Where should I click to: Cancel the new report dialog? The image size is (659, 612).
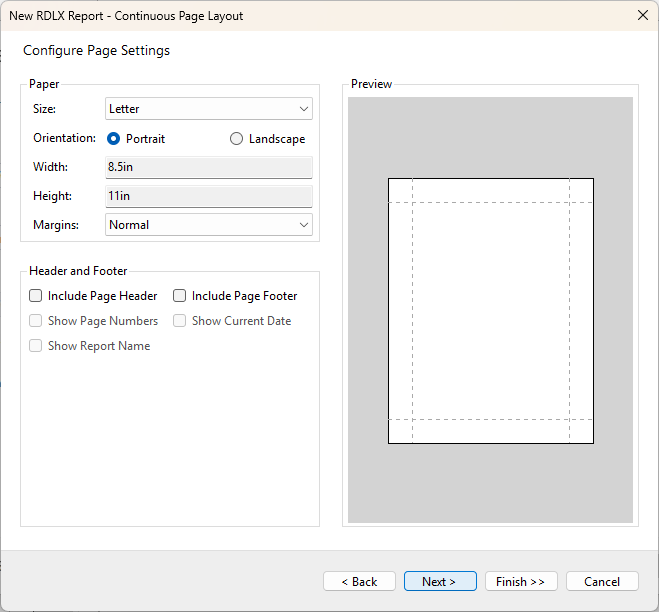602,581
